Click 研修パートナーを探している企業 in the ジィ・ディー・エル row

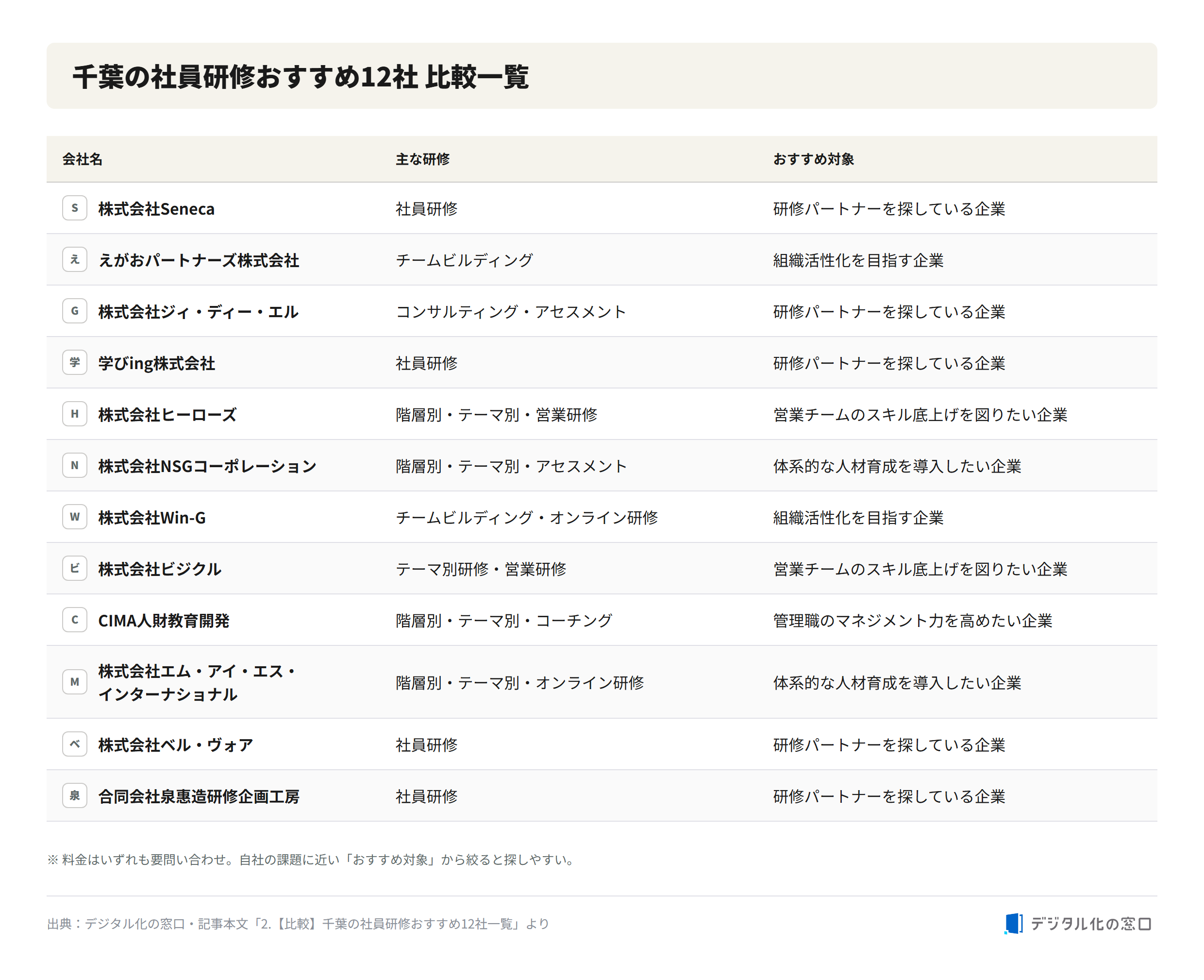pos(889,312)
